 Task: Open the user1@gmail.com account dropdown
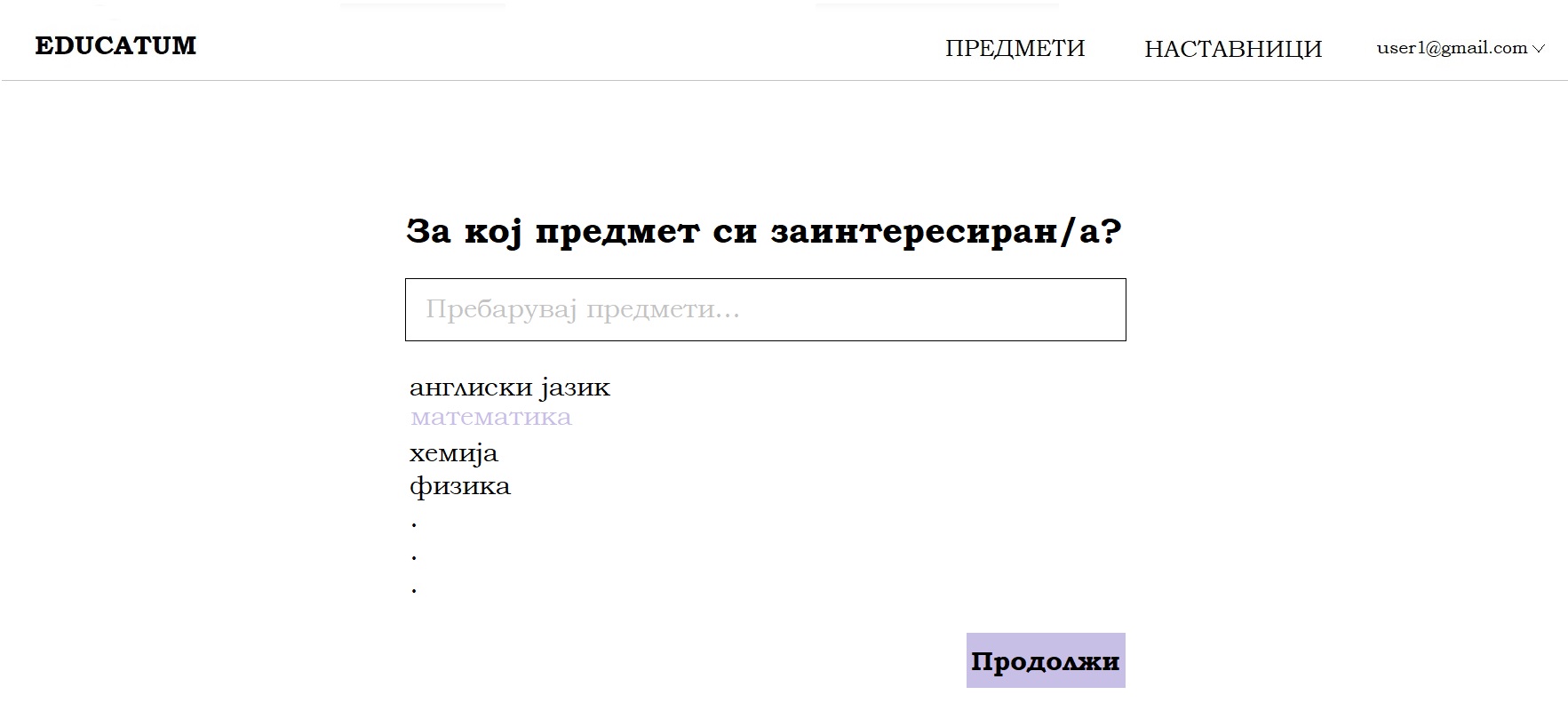1452,48
